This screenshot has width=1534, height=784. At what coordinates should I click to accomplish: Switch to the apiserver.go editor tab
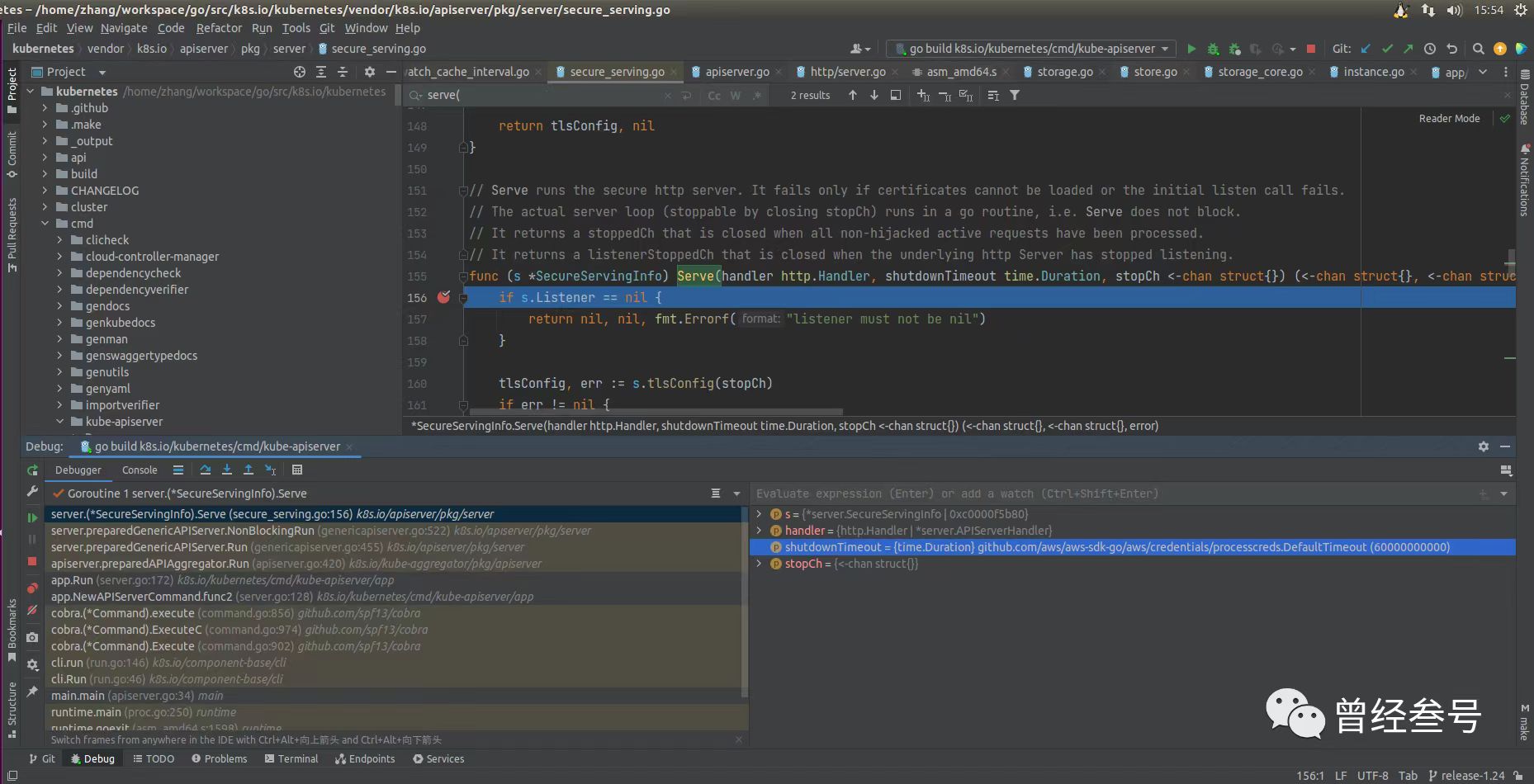tap(736, 72)
